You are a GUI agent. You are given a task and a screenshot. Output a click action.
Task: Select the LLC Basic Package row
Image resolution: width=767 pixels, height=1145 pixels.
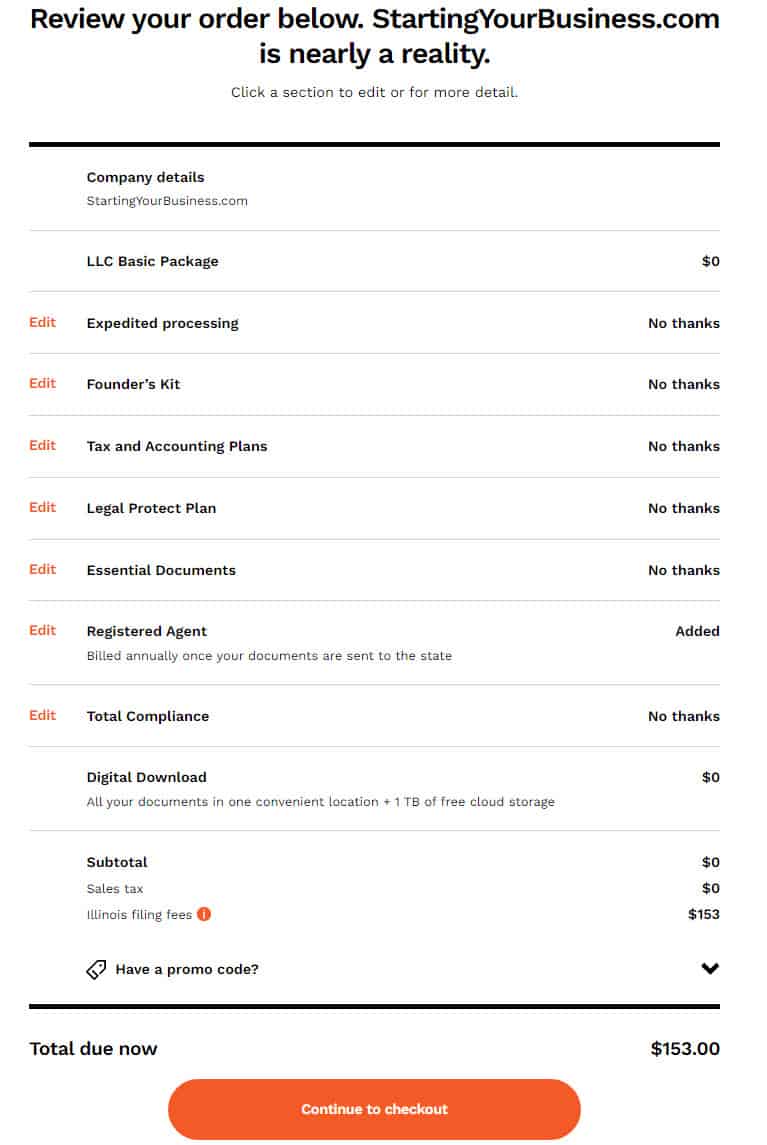tap(153, 261)
